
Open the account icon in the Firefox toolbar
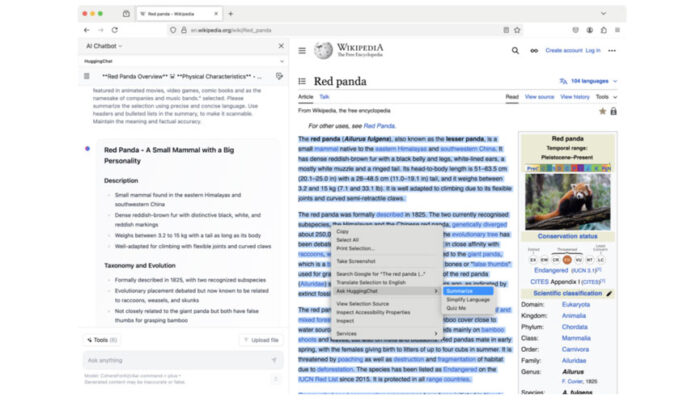click(x=590, y=30)
